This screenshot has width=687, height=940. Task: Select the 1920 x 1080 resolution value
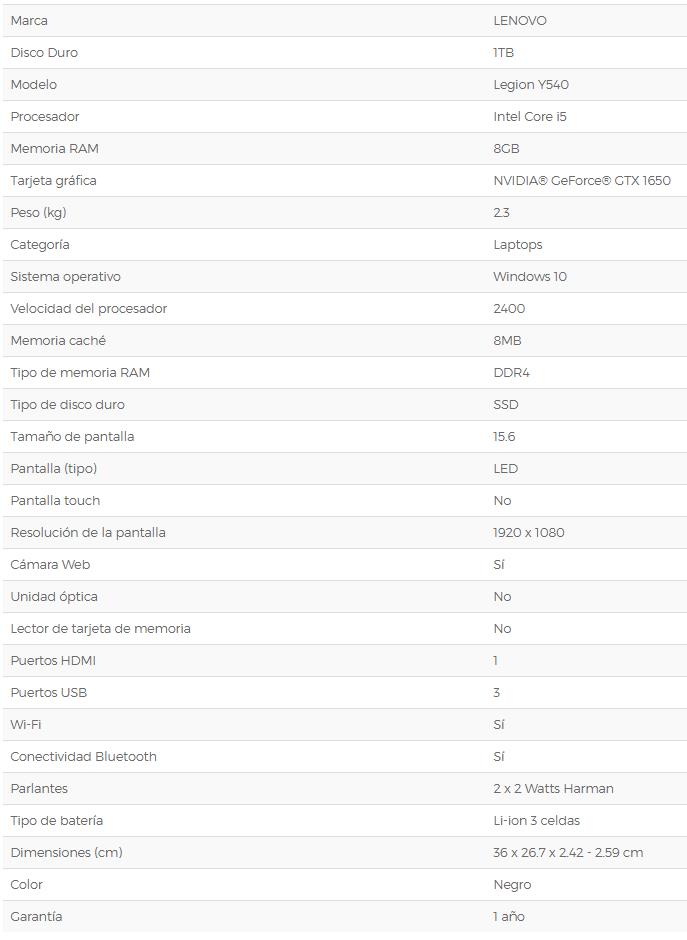(x=528, y=532)
